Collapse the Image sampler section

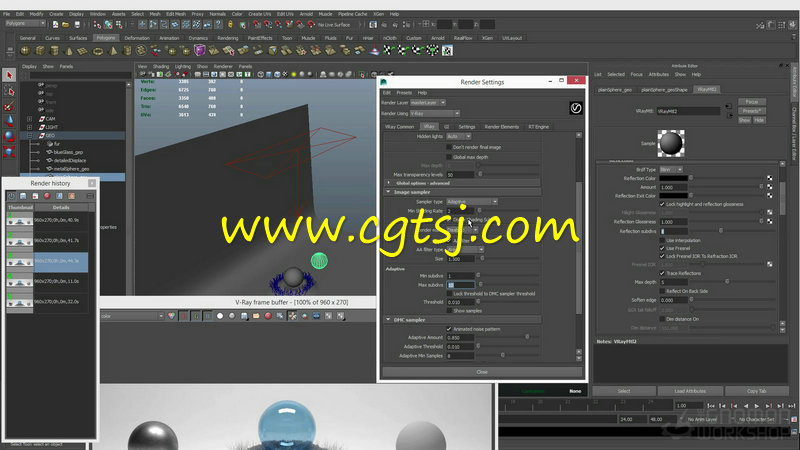pyautogui.click(x=388, y=192)
